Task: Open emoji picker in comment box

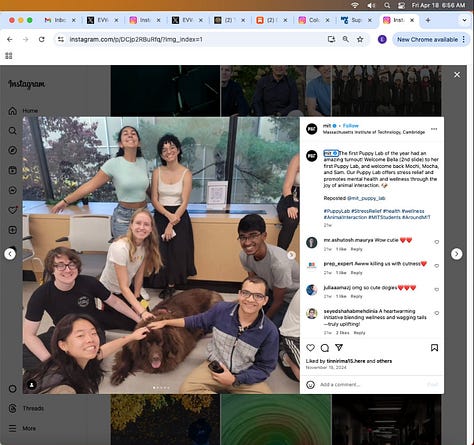Action: [x=310, y=385]
